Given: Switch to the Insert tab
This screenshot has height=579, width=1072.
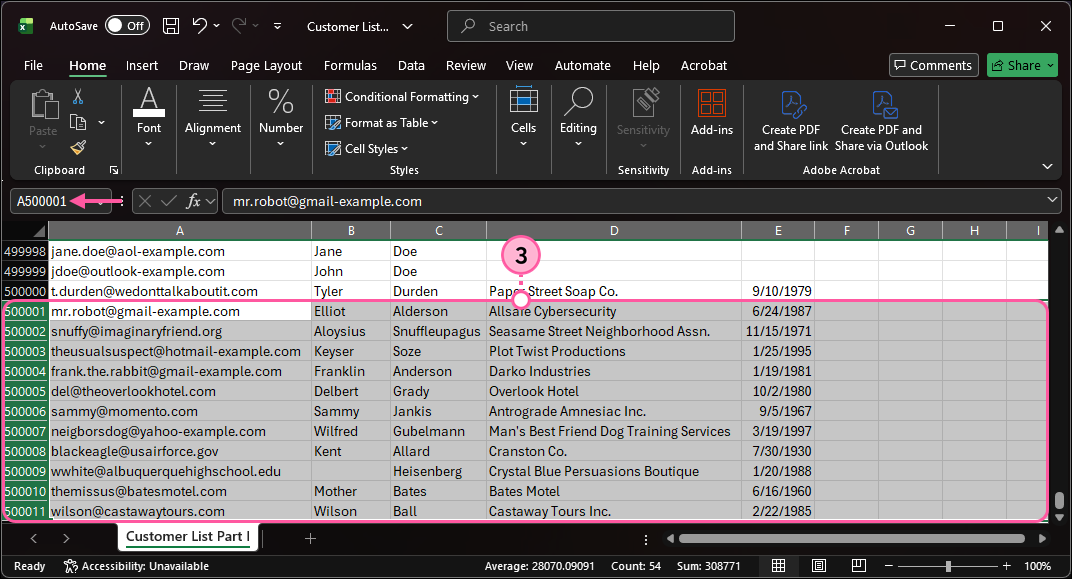Looking at the screenshot, I should coord(142,66).
